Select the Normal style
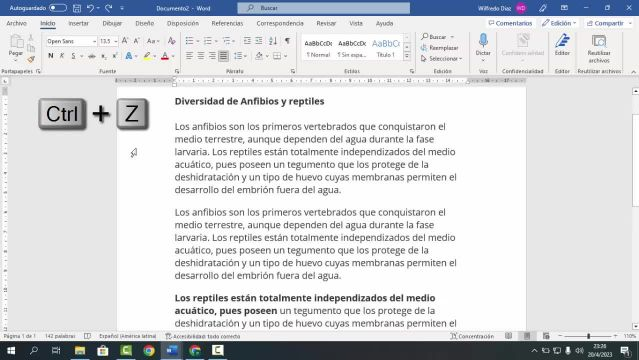Screen dimensions: 639x360 (318, 48)
